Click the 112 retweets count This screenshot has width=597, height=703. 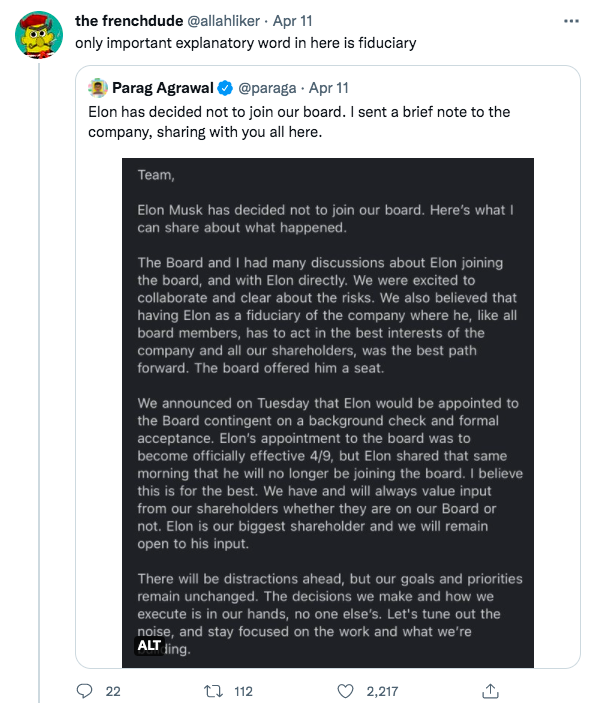point(243,691)
